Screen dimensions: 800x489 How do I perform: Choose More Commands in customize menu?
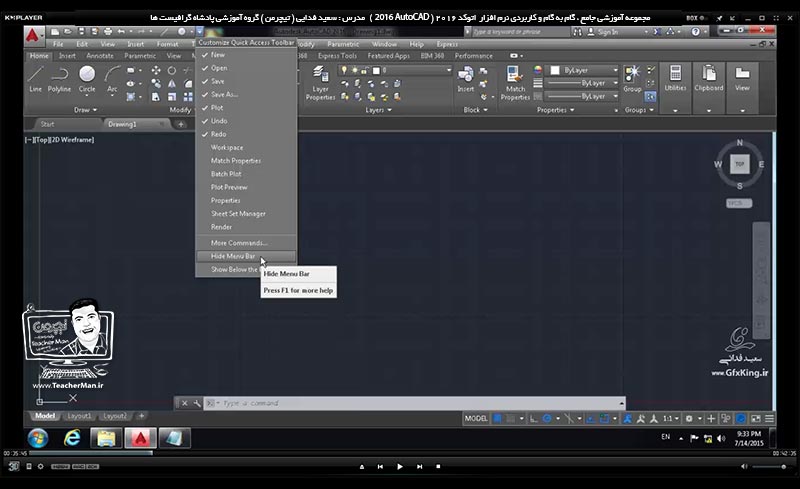246,243
